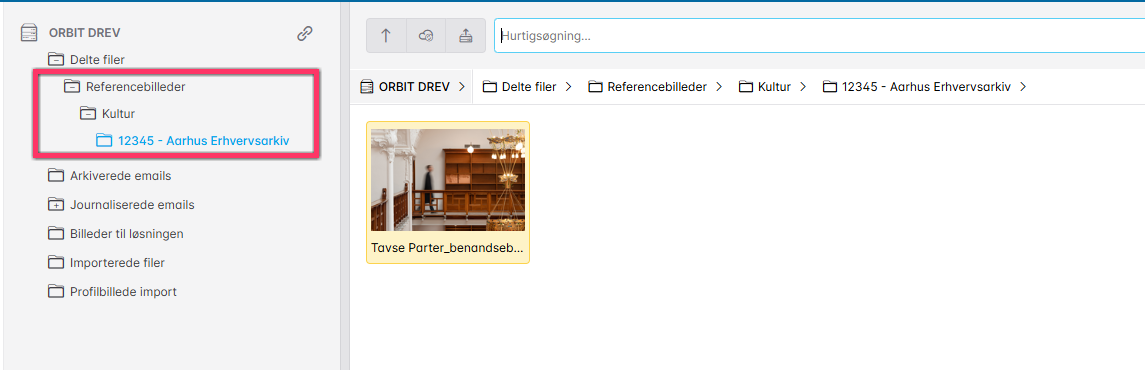Collapse the Referencebilleder folder node
This screenshot has height=370, width=1145.
(x=72, y=87)
